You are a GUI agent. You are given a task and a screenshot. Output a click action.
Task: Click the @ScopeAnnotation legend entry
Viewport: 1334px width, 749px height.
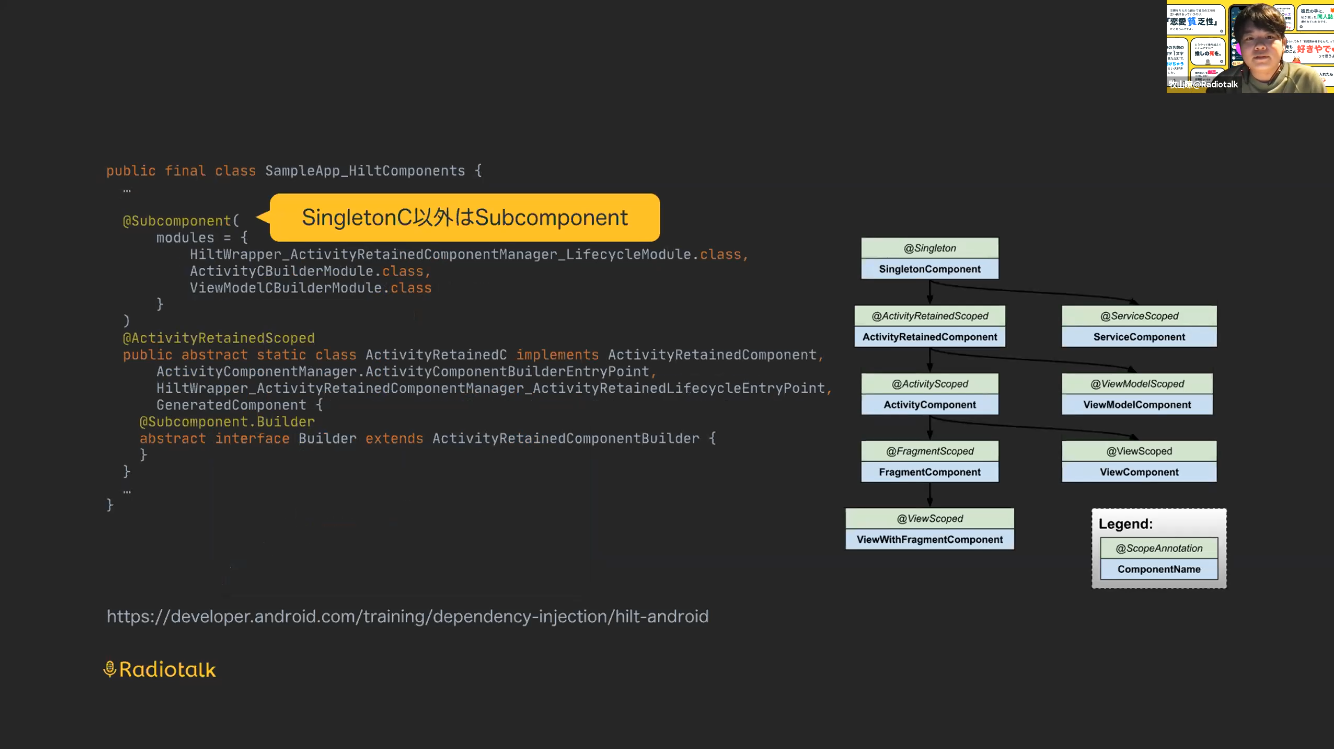click(x=1159, y=548)
